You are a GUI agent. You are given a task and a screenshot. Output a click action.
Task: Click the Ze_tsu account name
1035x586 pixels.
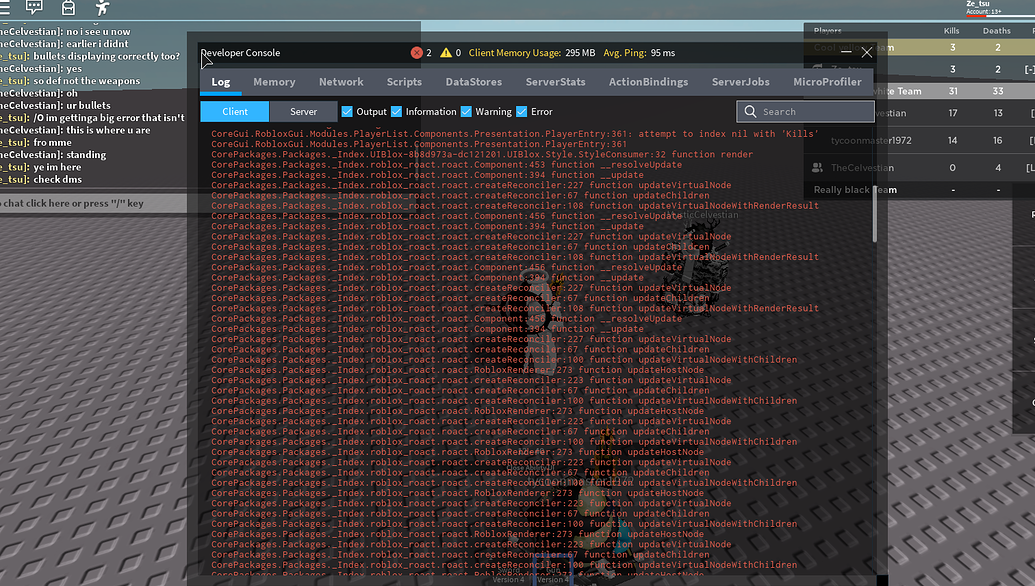[978, 4]
